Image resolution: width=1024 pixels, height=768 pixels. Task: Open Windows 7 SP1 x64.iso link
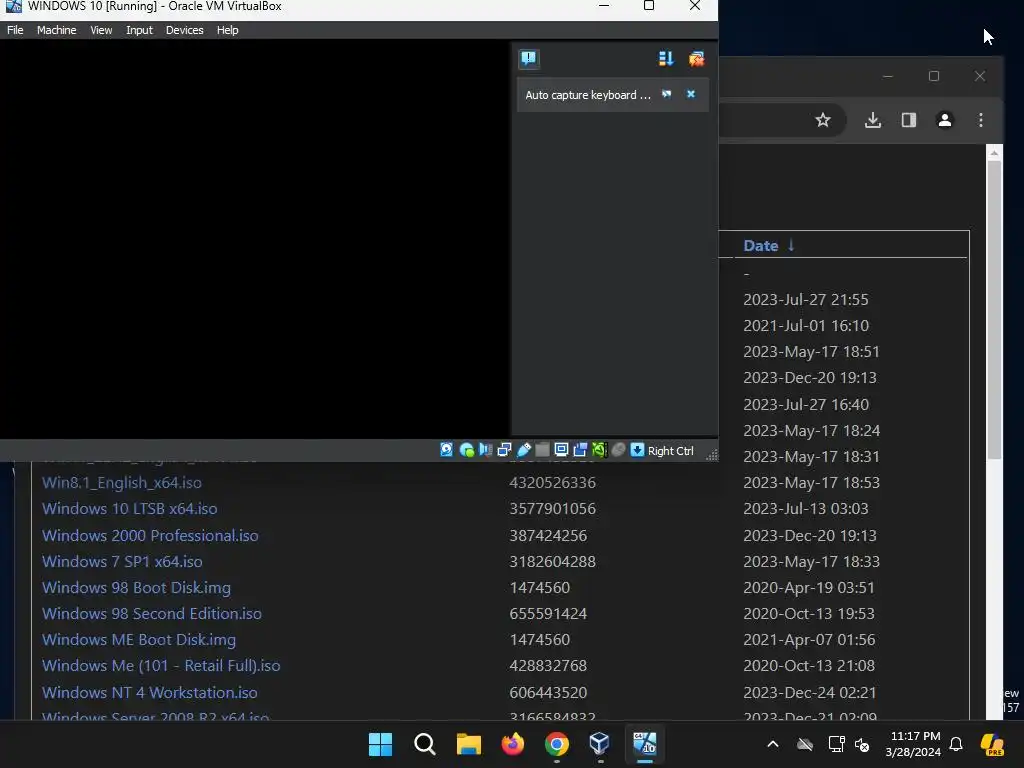(x=122, y=562)
